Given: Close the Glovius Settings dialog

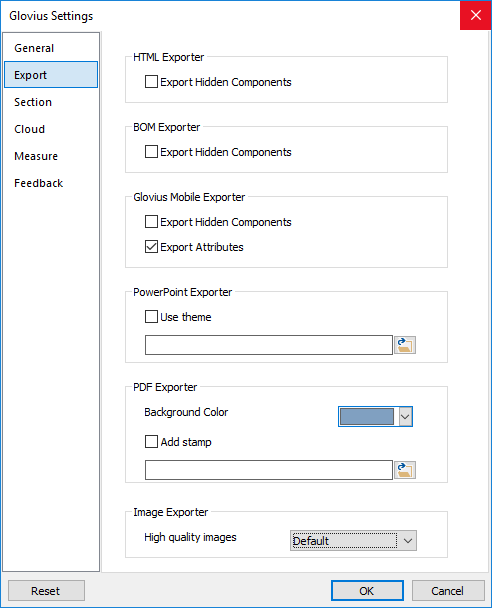Looking at the screenshot, I should click(475, 15).
